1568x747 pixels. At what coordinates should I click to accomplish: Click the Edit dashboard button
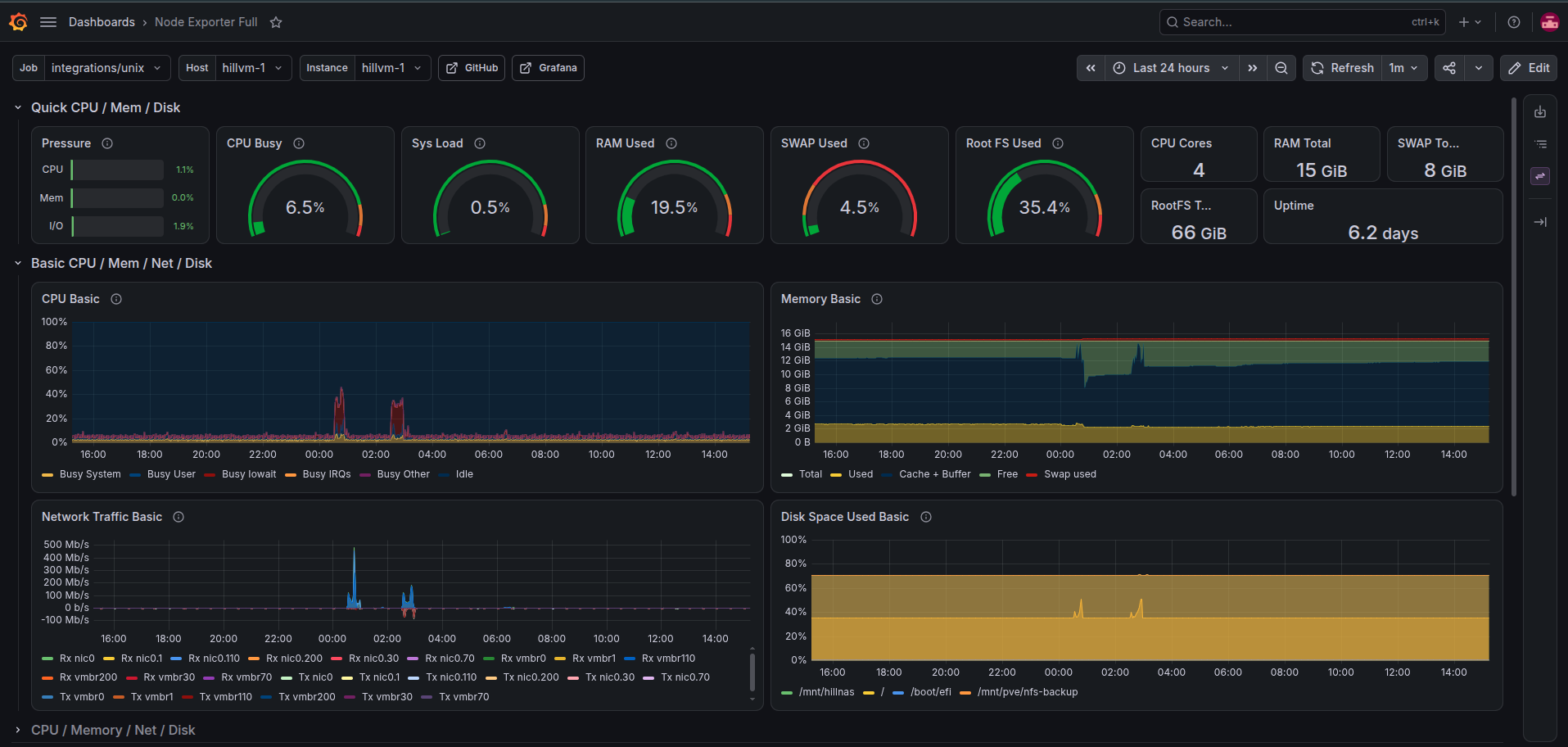click(1529, 68)
